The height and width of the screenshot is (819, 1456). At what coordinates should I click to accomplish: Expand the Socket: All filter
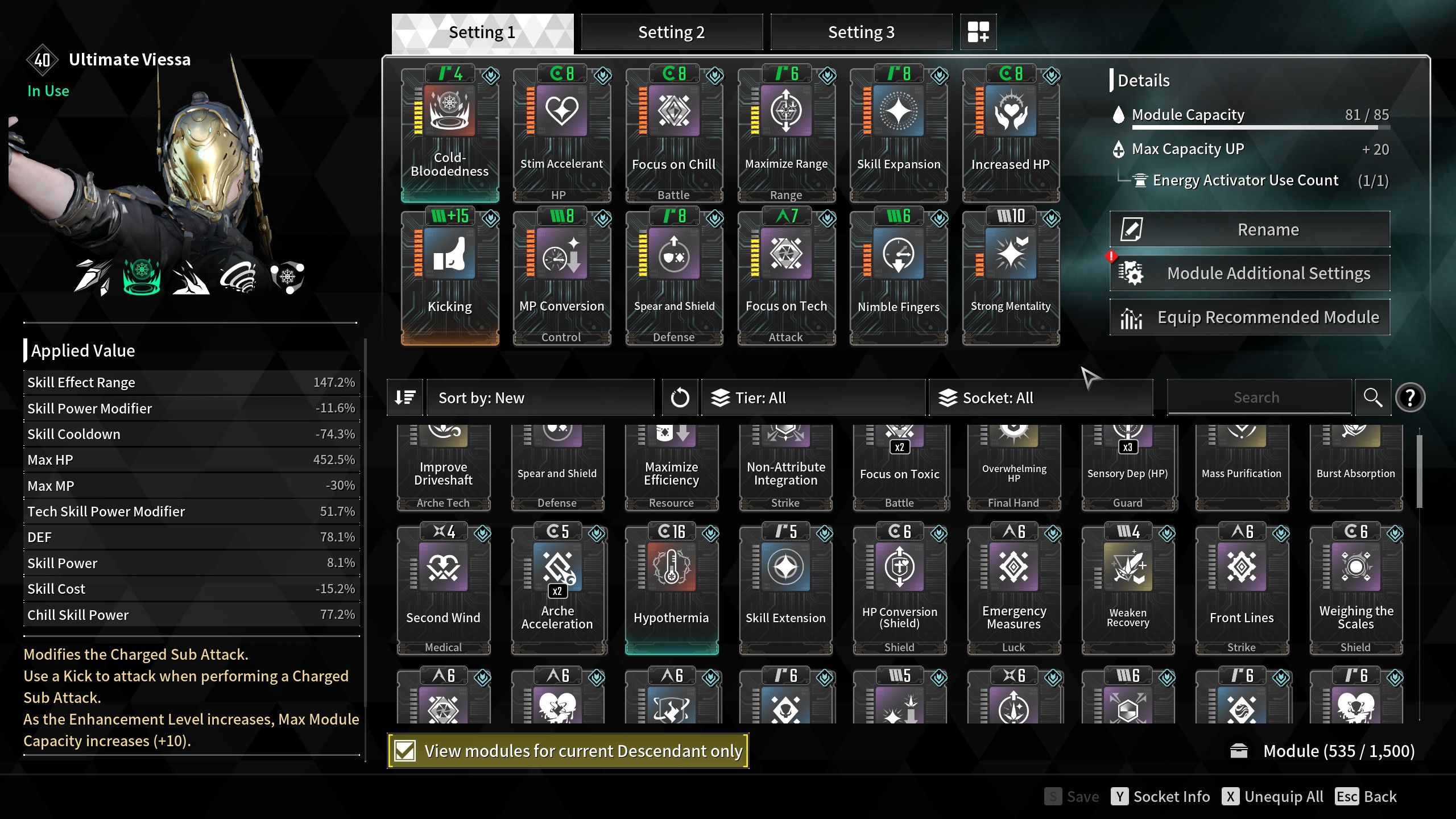[1041, 398]
